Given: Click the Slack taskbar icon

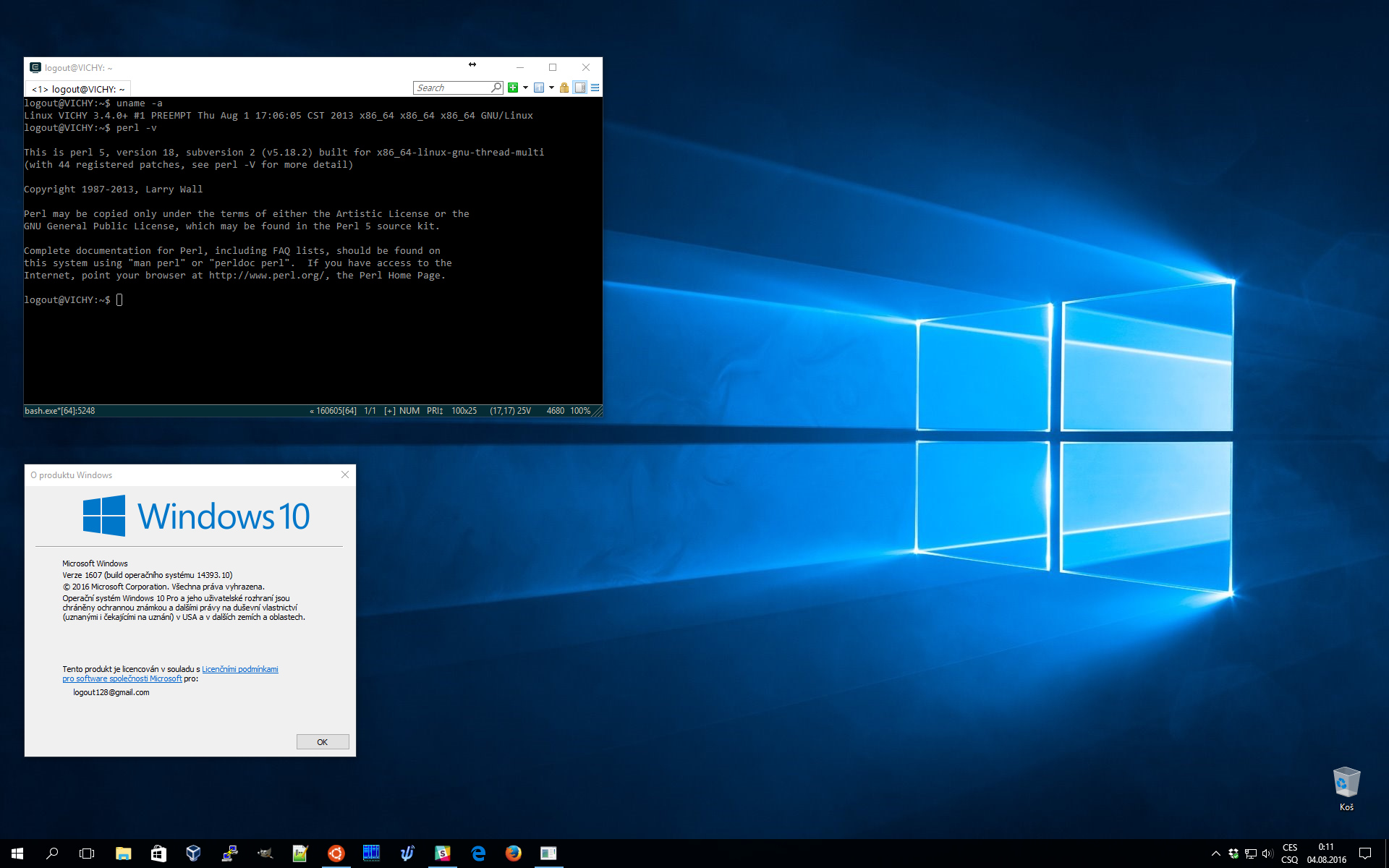Looking at the screenshot, I should pos(442,854).
